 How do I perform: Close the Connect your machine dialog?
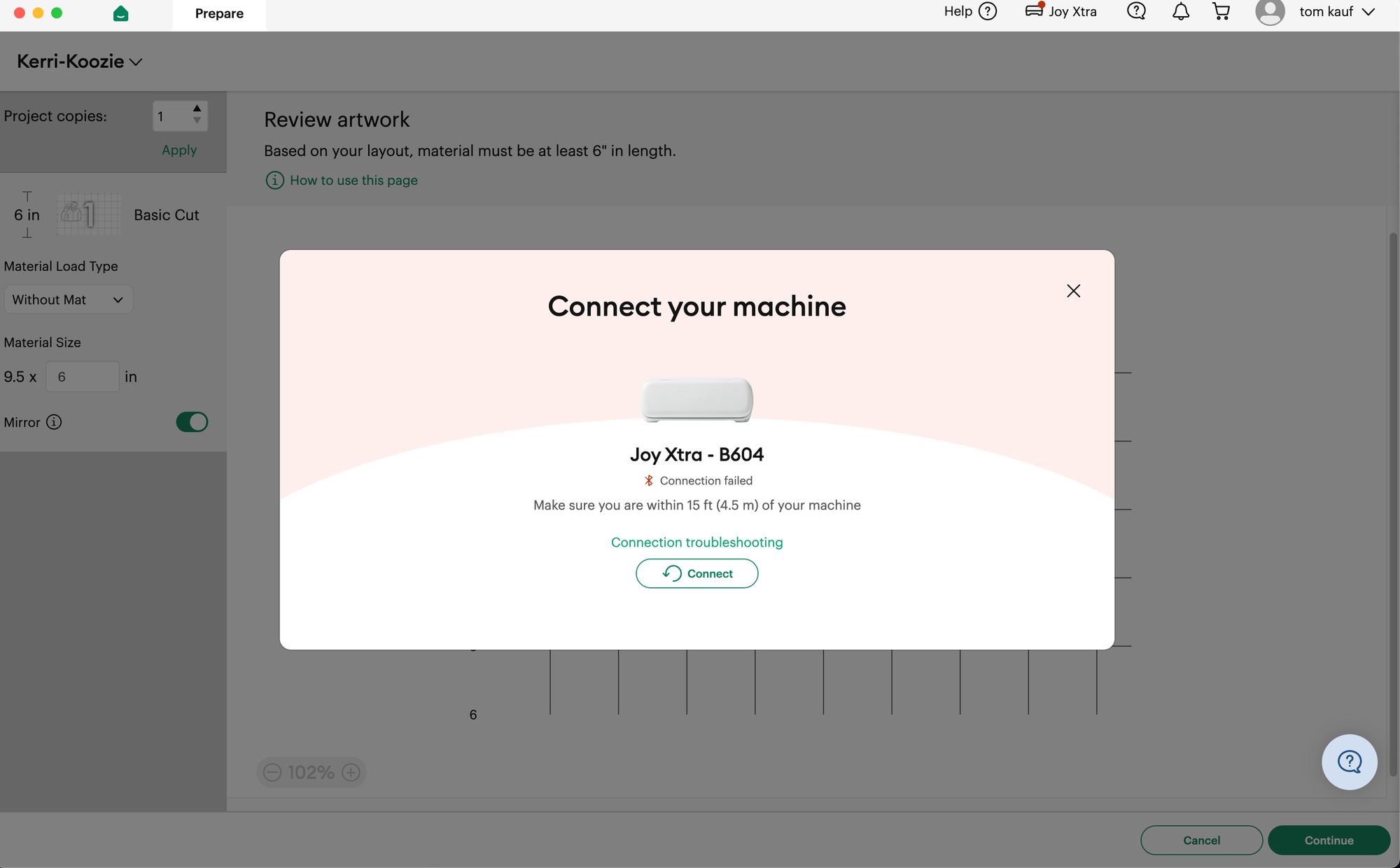pyautogui.click(x=1073, y=291)
